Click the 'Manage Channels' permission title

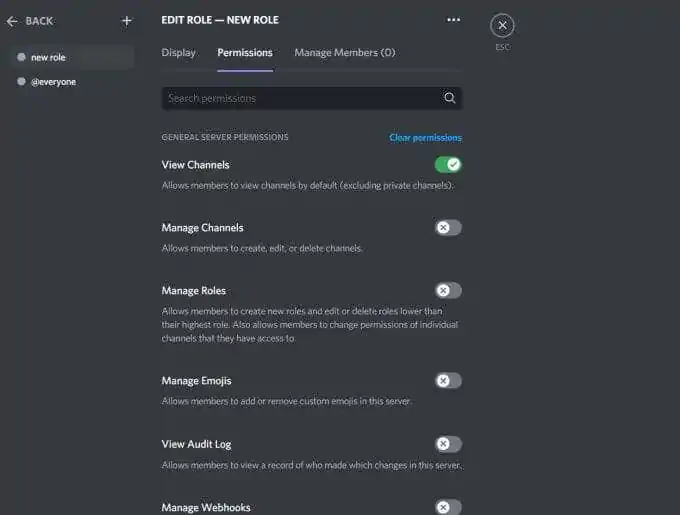point(203,228)
